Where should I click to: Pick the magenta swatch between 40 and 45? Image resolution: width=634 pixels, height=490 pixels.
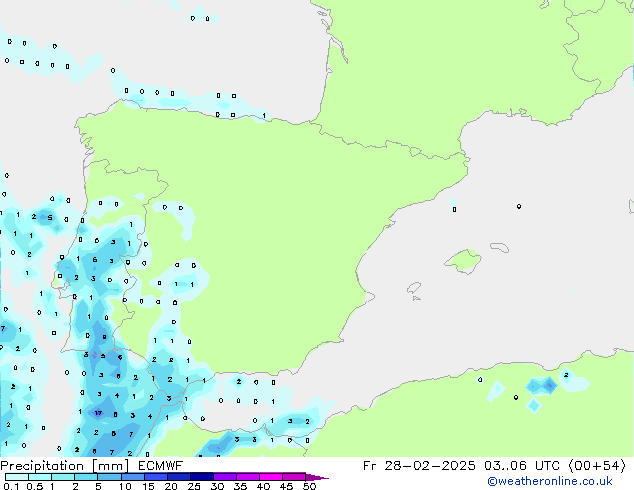tap(271, 477)
